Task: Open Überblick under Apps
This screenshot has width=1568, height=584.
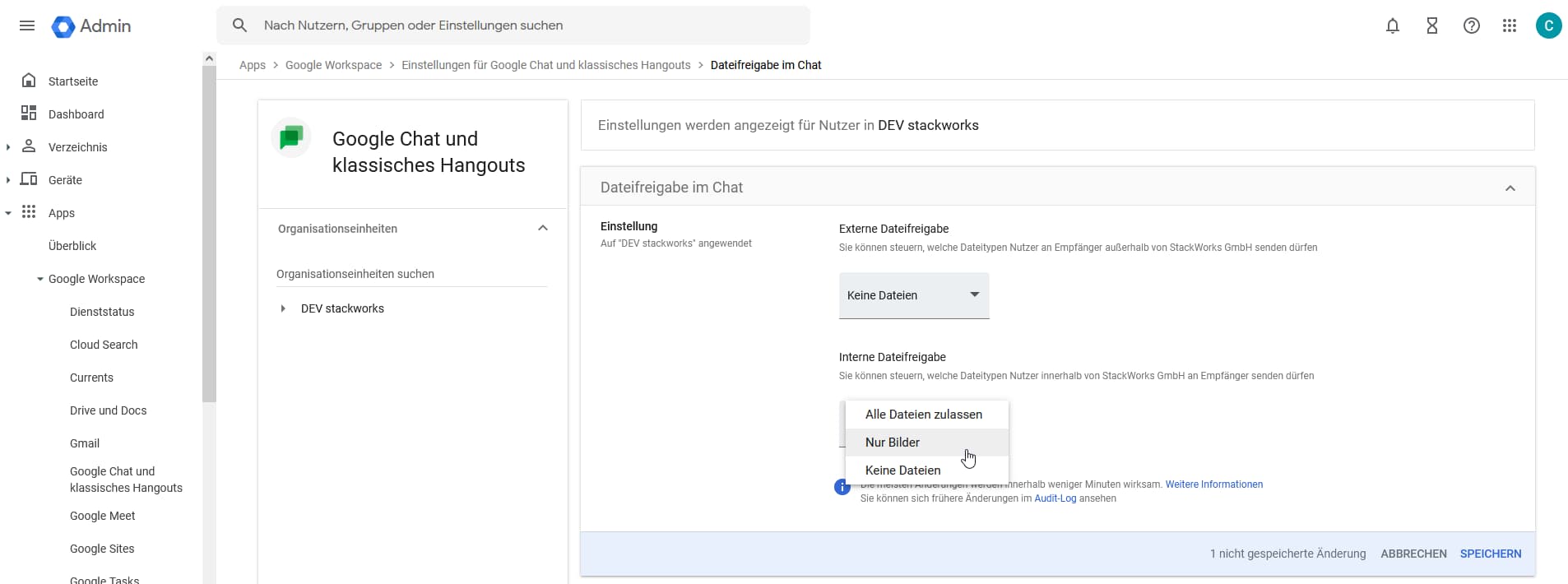Action: [72, 246]
